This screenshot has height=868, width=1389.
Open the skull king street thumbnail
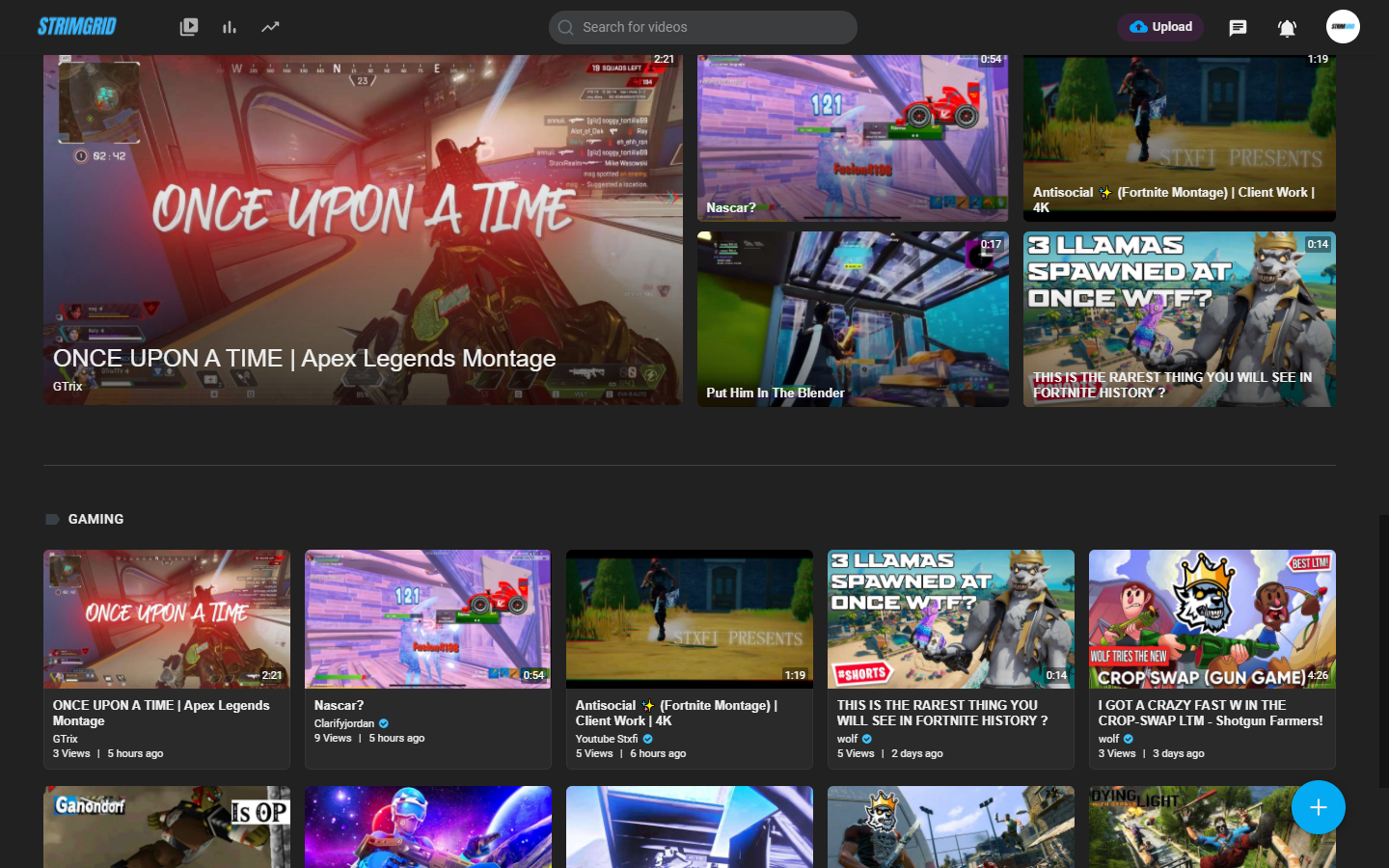951,827
